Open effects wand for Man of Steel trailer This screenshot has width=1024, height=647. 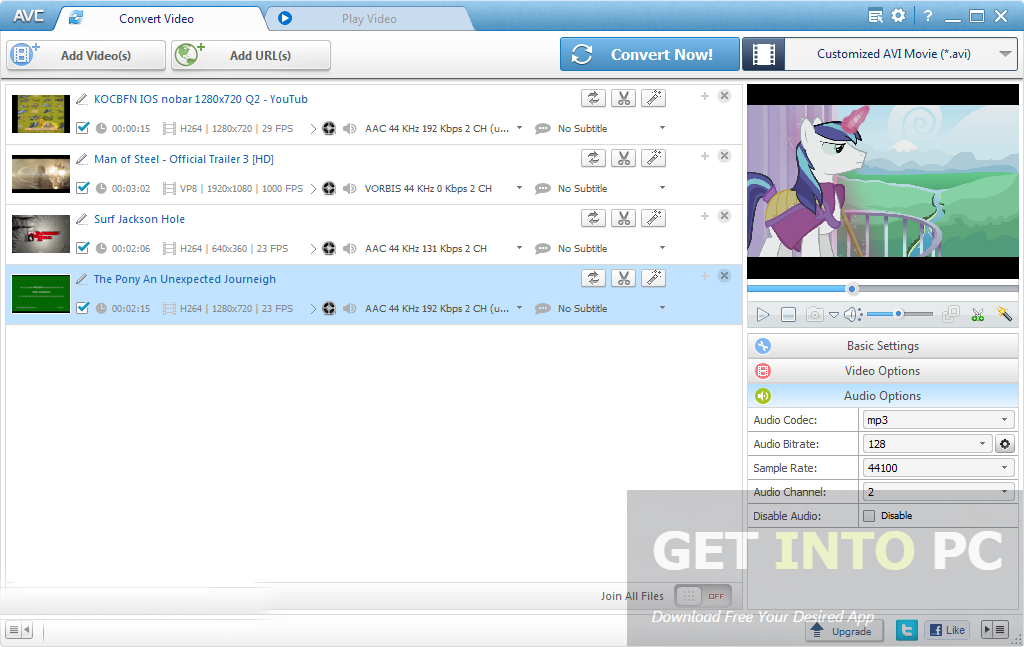click(x=653, y=159)
